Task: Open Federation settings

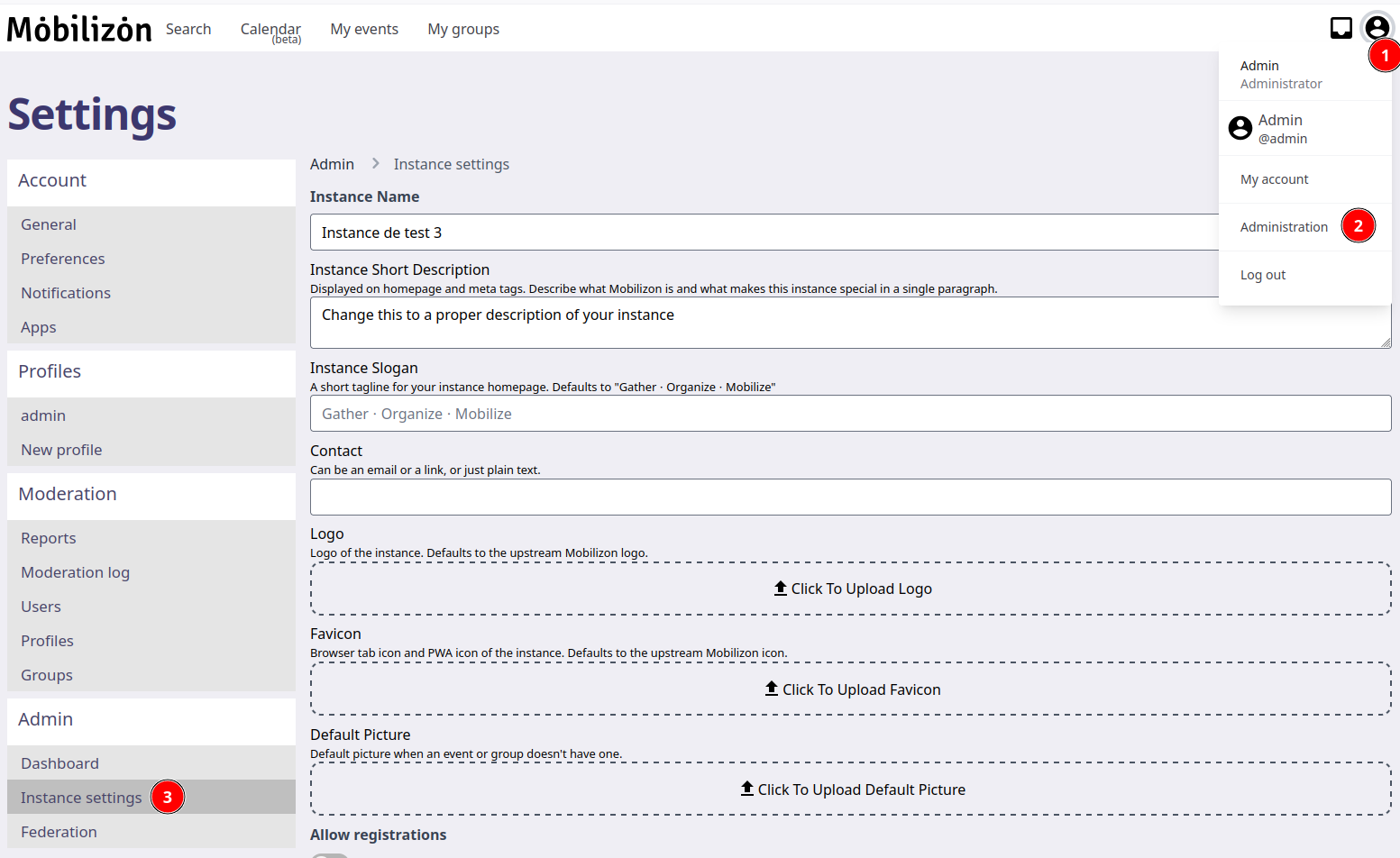Action: [x=151, y=832]
